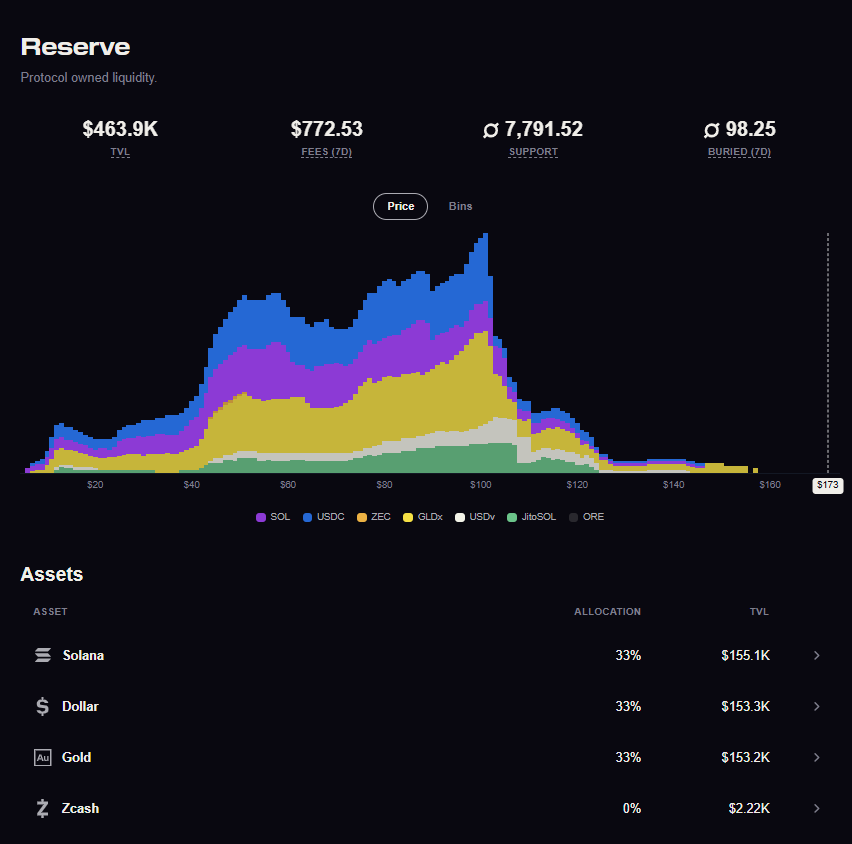
Task: Toggle USDv series in chart legend
Action: [x=475, y=517]
